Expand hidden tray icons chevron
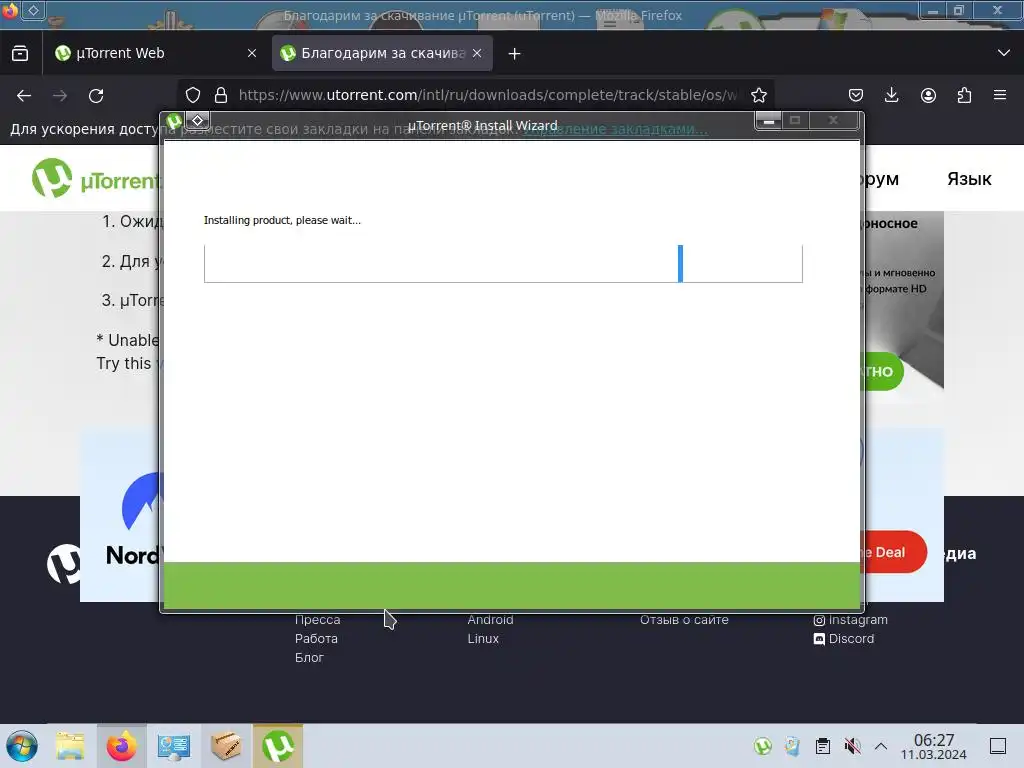Screen dimensions: 1024x768 point(881,746)
